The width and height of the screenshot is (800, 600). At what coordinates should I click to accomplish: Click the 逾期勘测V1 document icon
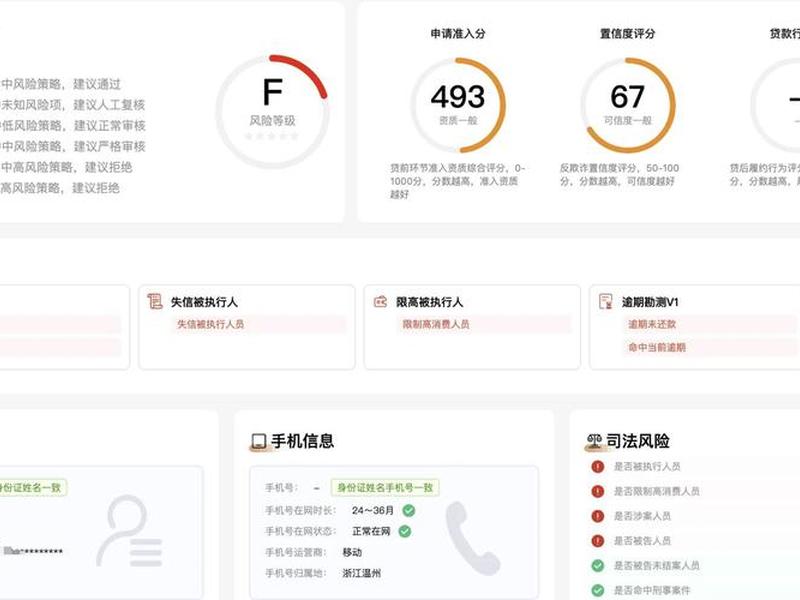point(606,302)
